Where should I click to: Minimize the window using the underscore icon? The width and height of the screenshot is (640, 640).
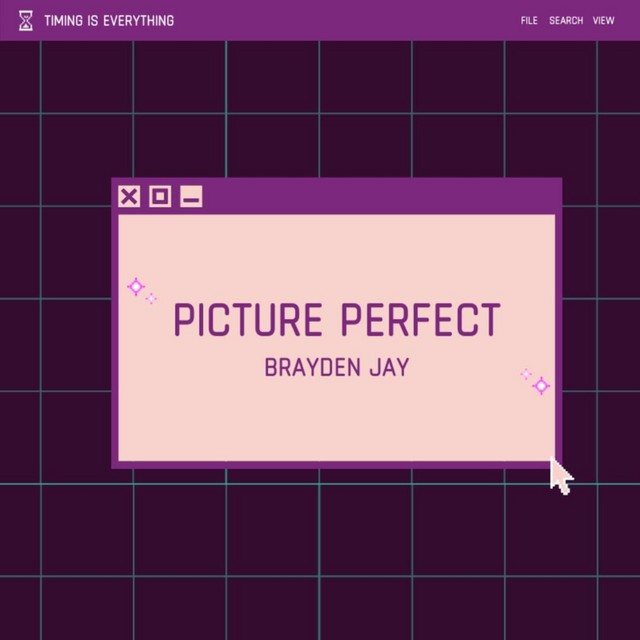click(x=191, y=197)
